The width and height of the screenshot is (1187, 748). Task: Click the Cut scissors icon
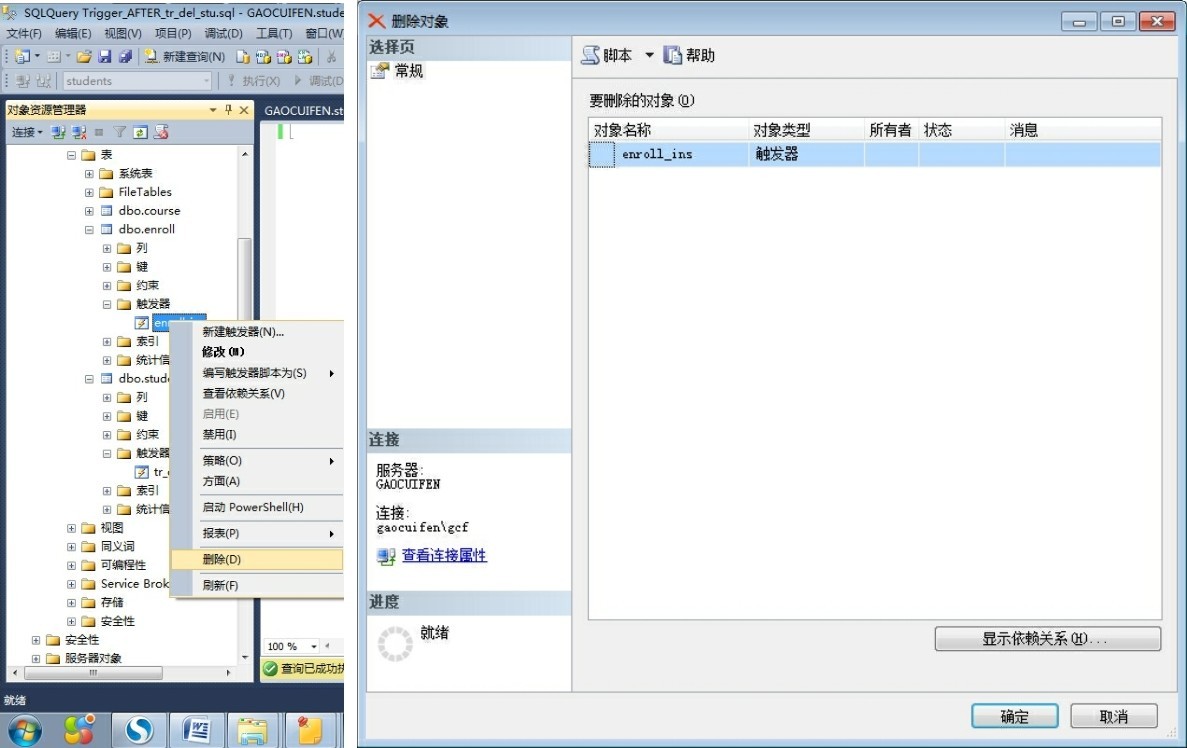click(332, 56)
